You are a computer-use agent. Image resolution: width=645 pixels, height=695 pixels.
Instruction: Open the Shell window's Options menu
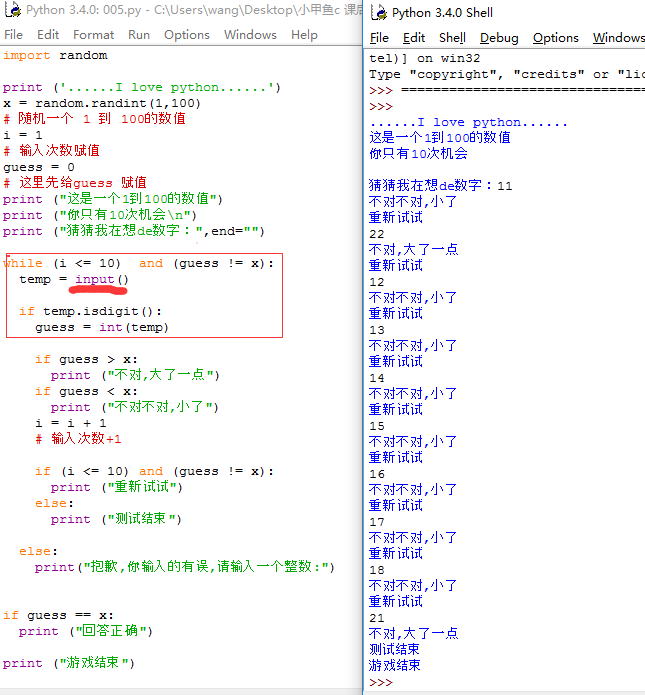click(x=556, y=38)
